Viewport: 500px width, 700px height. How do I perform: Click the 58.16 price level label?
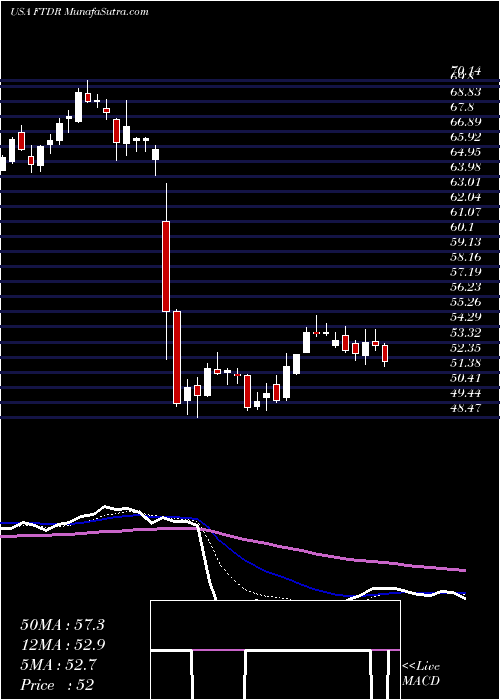click(466, 257)
